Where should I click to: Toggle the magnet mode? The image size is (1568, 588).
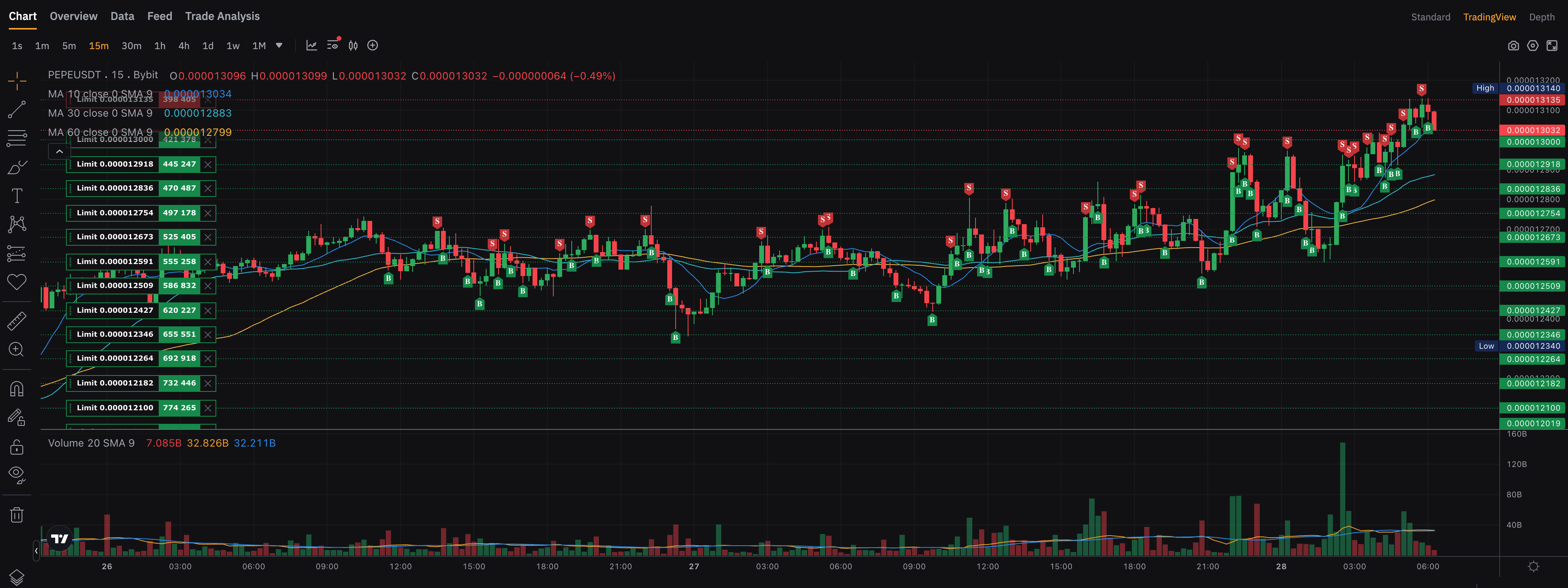[16, 389]
